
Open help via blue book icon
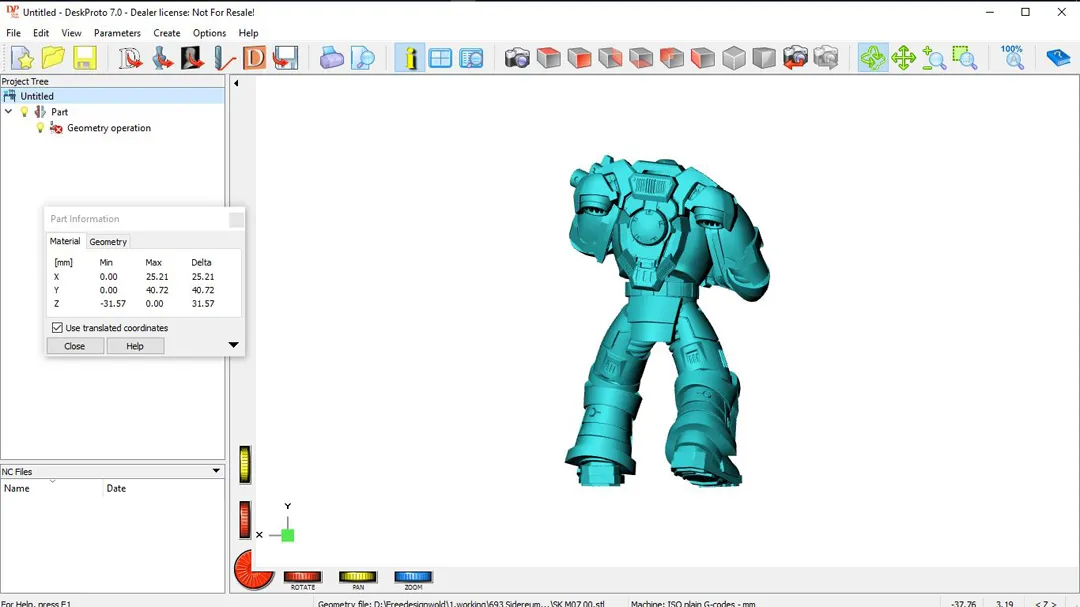coord(1058,58)
